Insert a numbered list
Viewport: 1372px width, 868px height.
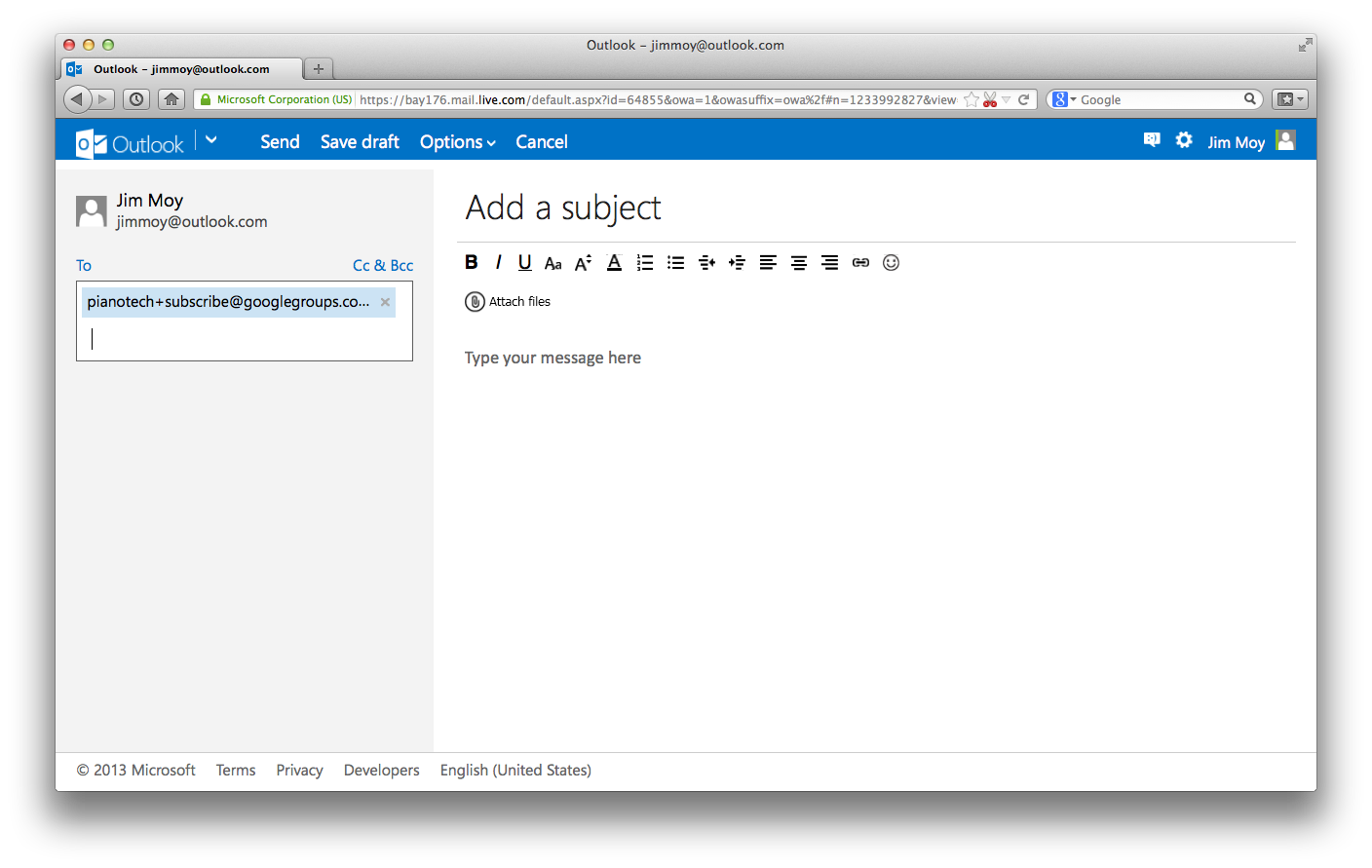(645, 263)
